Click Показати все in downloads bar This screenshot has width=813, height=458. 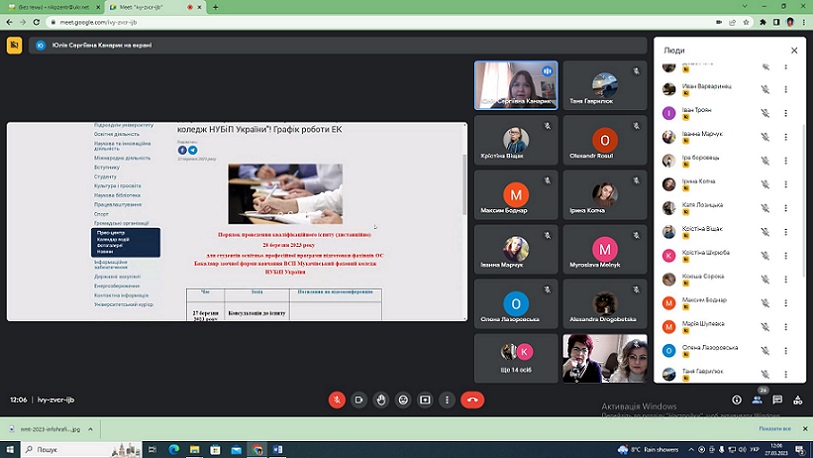pyautogui.click(x=775, y=429)
